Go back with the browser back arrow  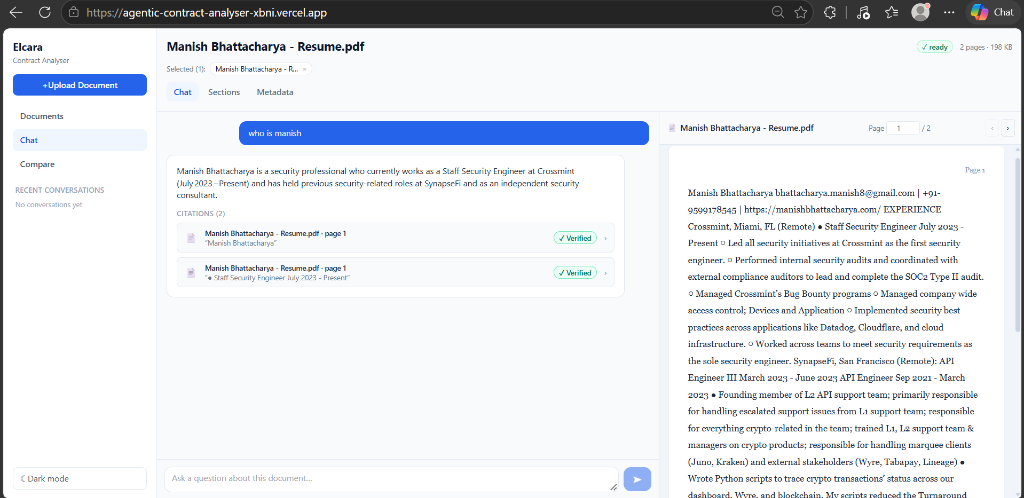(16, 12)
